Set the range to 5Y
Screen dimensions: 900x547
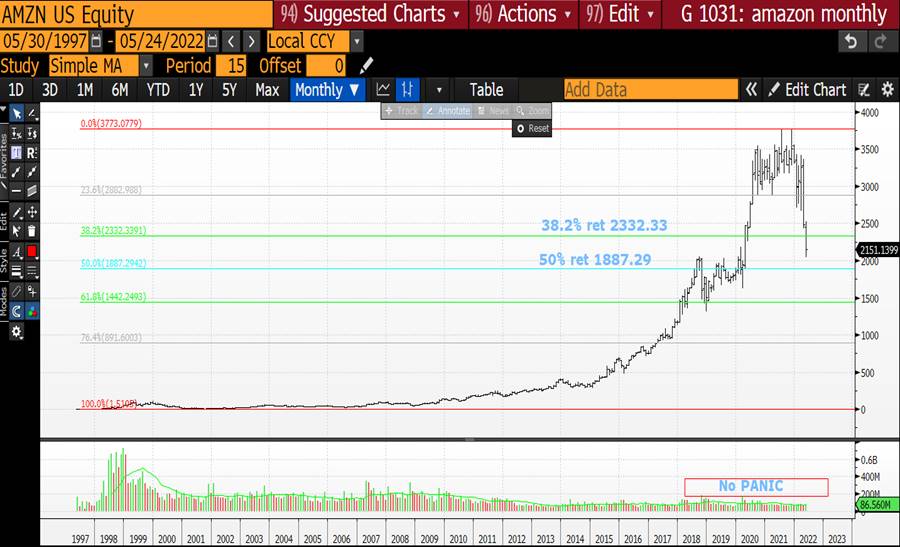[x=229, y=90]
